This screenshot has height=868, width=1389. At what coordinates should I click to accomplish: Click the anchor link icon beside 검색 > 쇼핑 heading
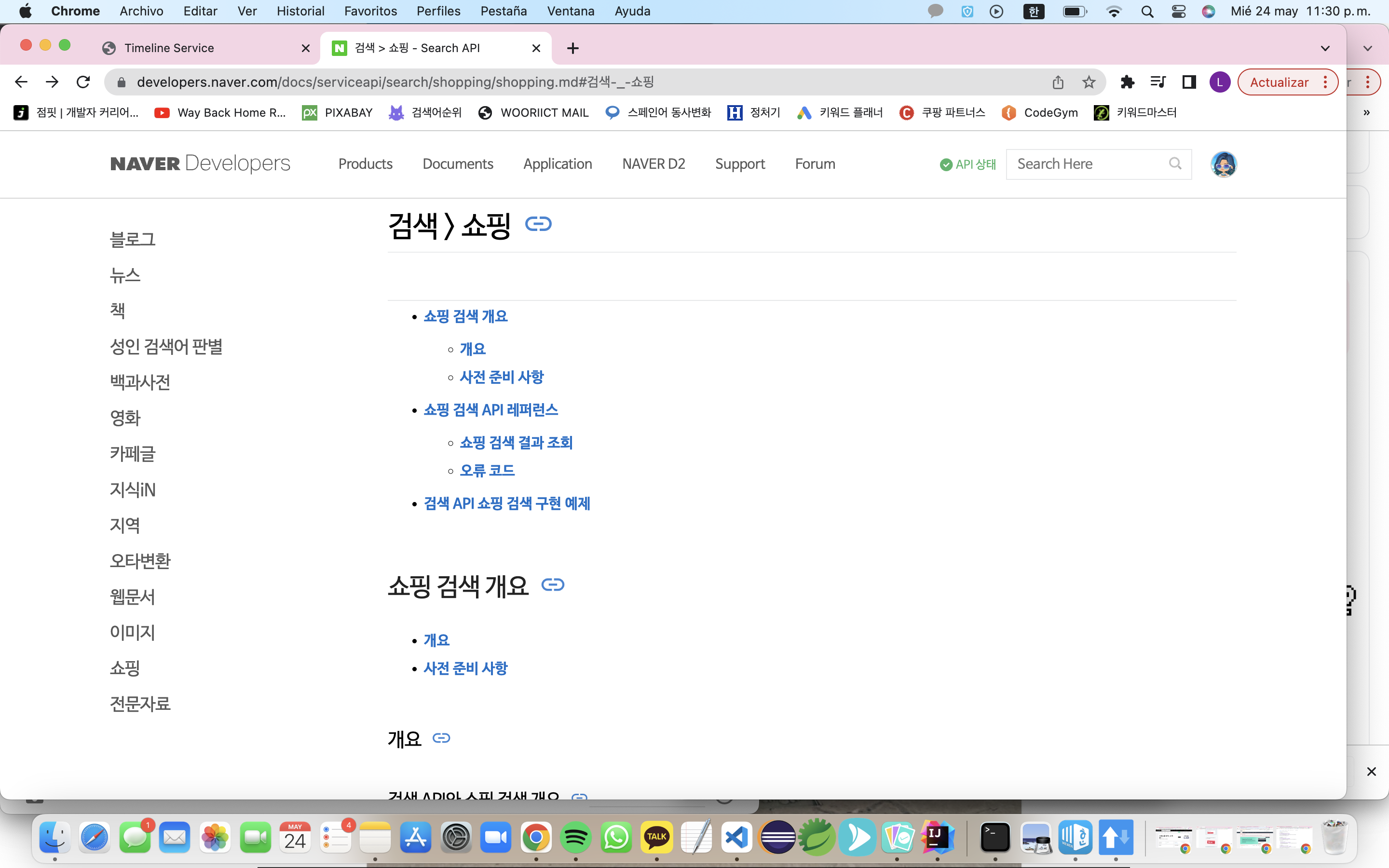pyautogui.click(x=538, y=224)
